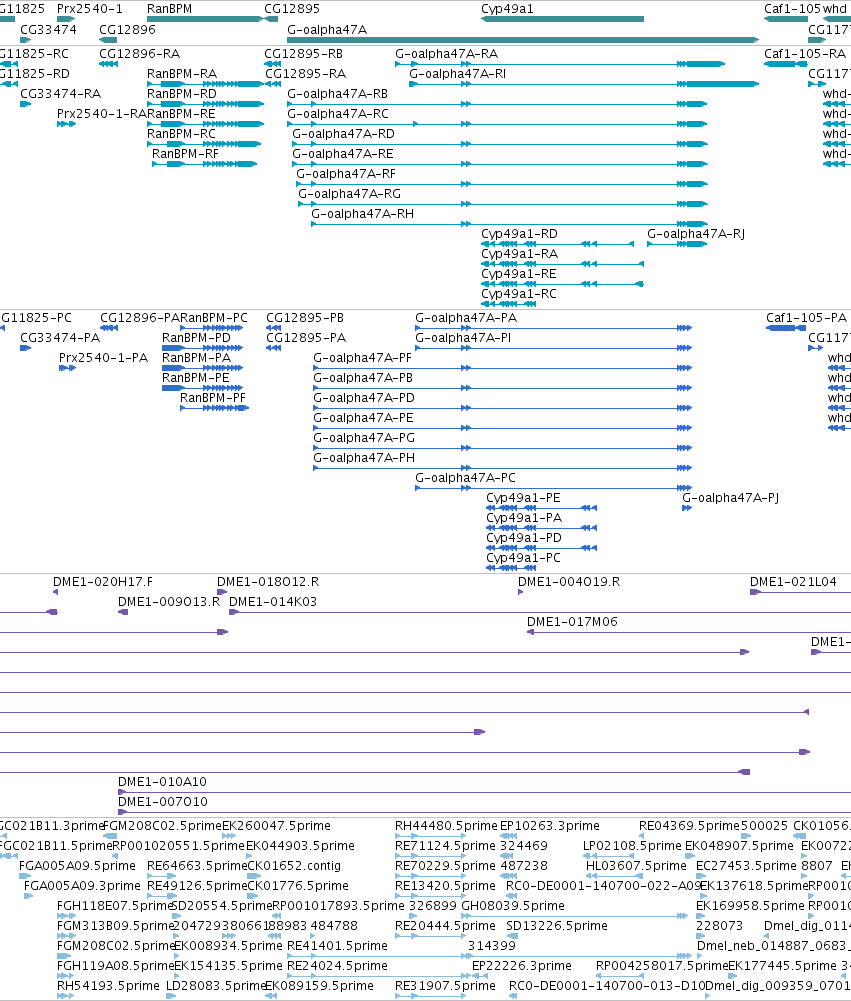Open EST label GH08039.5prime
The height and width of the screenshot is (1001, 851).
pos(513,906)
